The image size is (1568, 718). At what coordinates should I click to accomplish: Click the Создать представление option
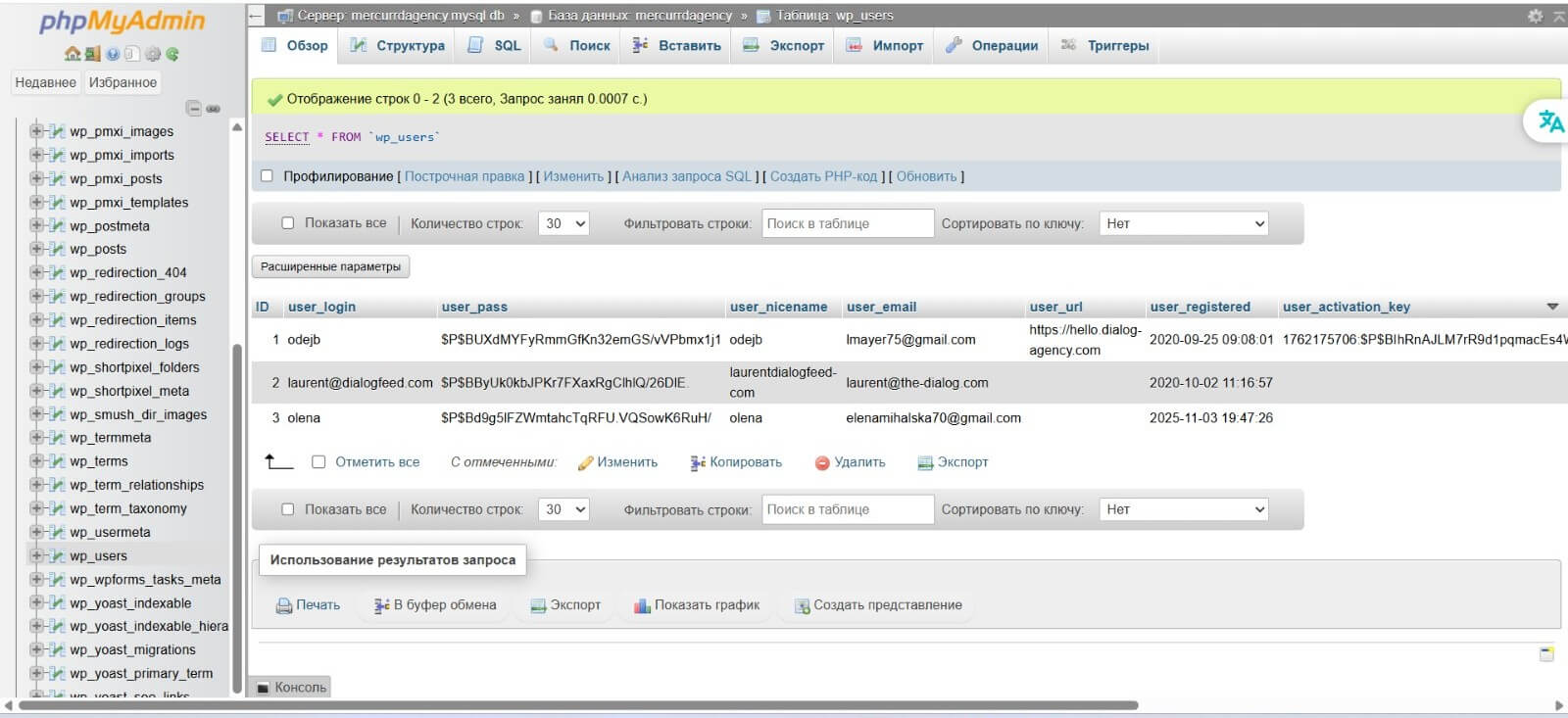(x=878, y=605)
